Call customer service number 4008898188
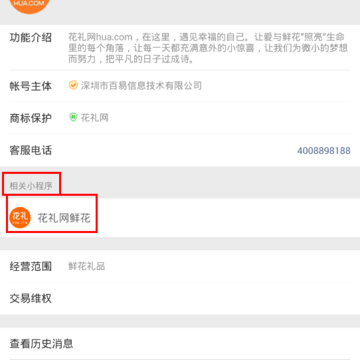 coord(324,151)
